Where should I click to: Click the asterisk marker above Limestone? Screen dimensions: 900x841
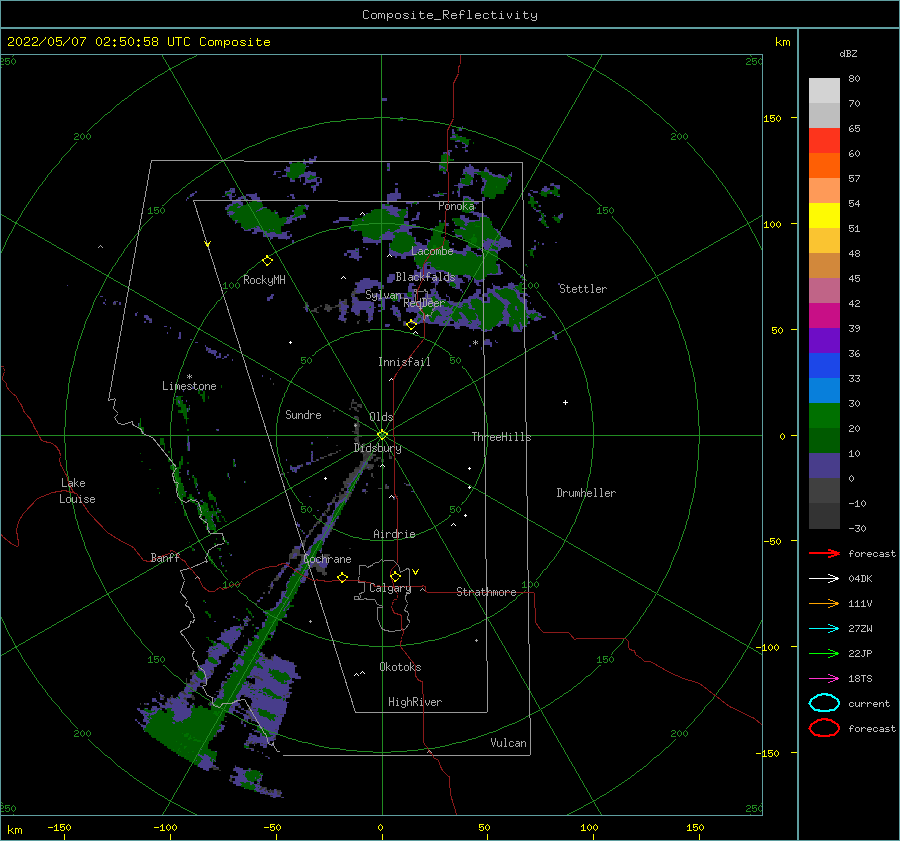[x=189, y=377]
